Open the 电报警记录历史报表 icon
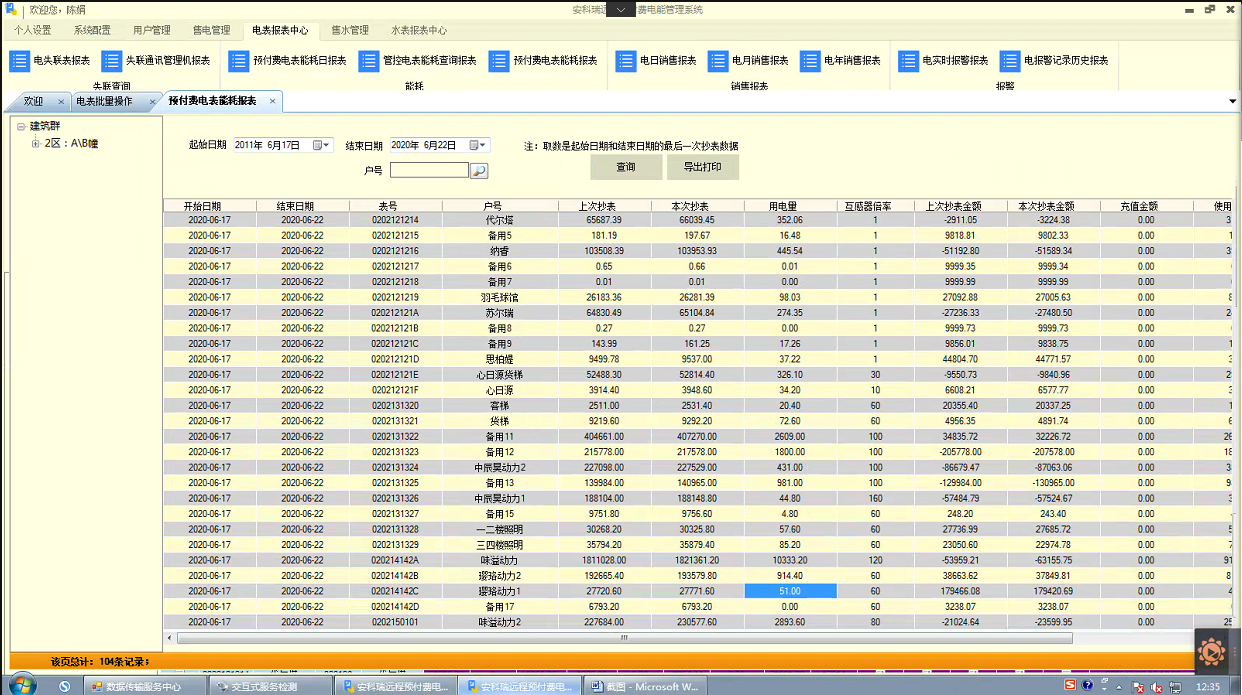Viewport: 1242px width, 695px height. pyautogui.click(x=1010, y=61)
